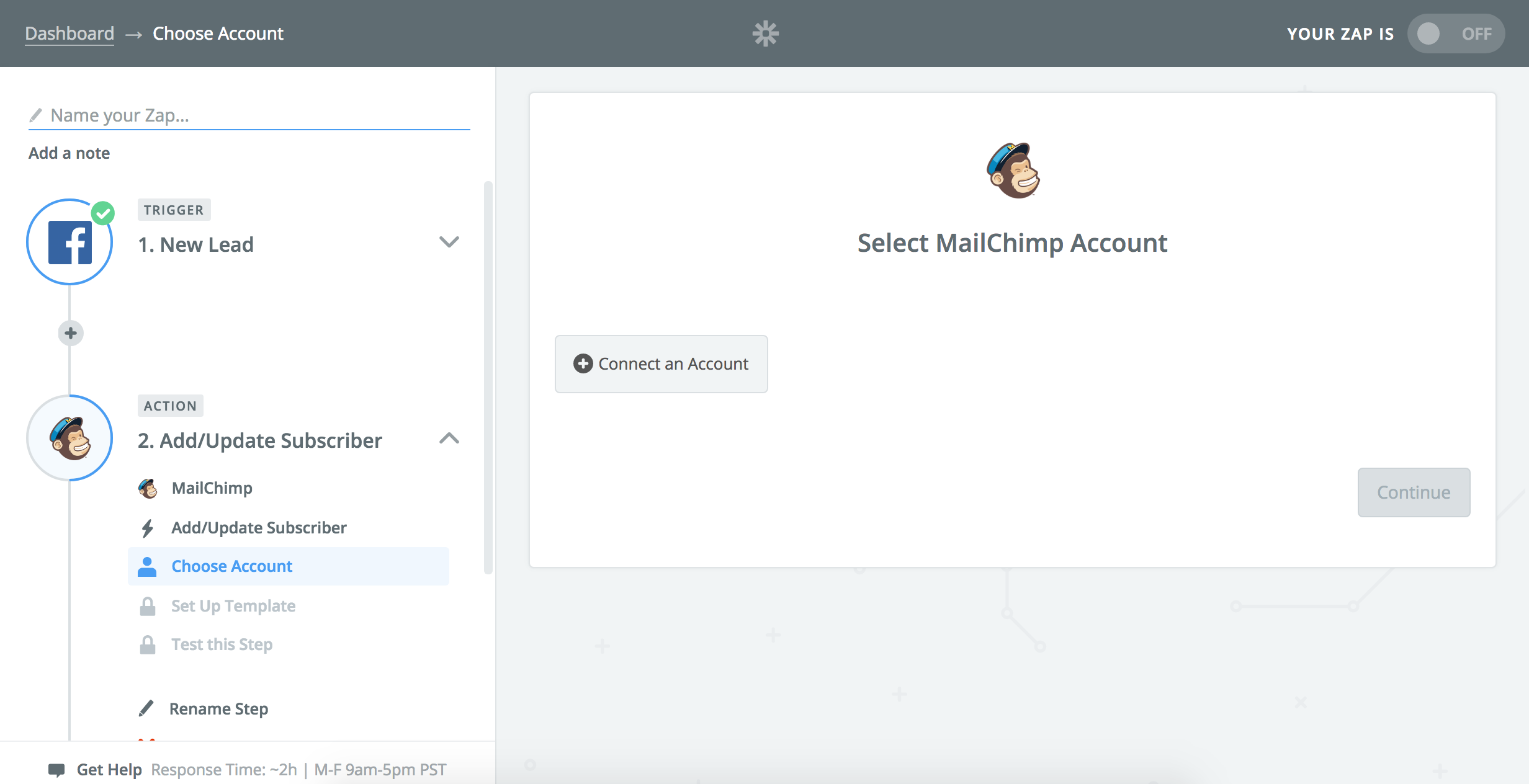Click the sidebar vertical scrollbar
The width and height of the screenshot is (1529, 784).
pos(488,377)
